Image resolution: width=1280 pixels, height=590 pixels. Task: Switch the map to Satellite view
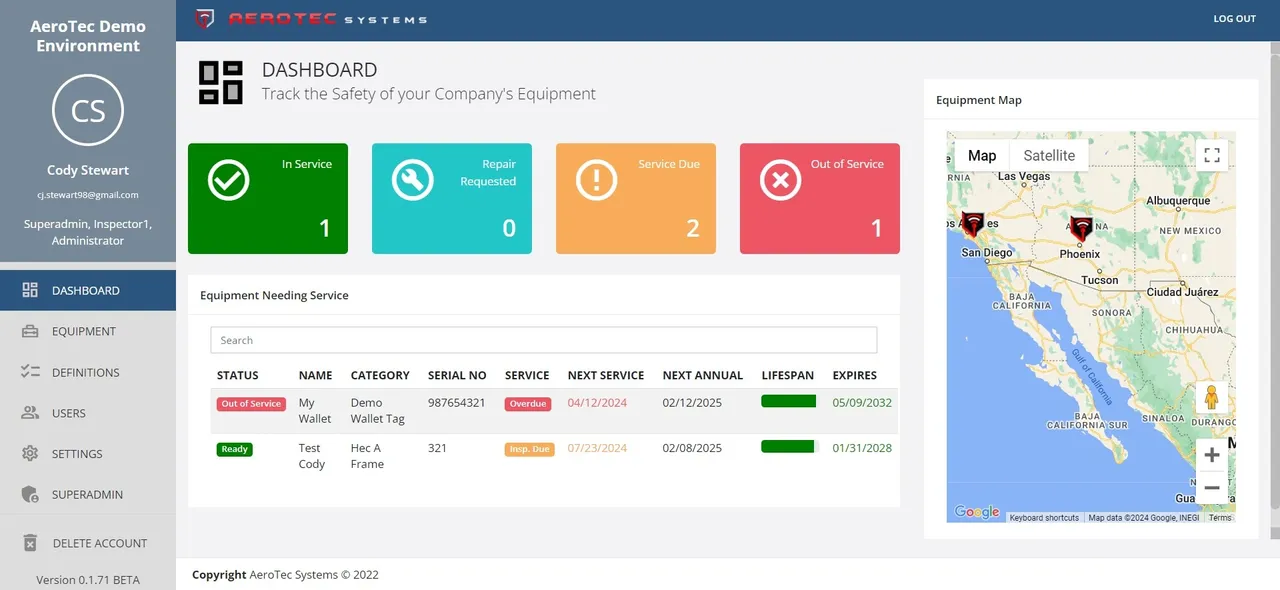point(1048,155)
